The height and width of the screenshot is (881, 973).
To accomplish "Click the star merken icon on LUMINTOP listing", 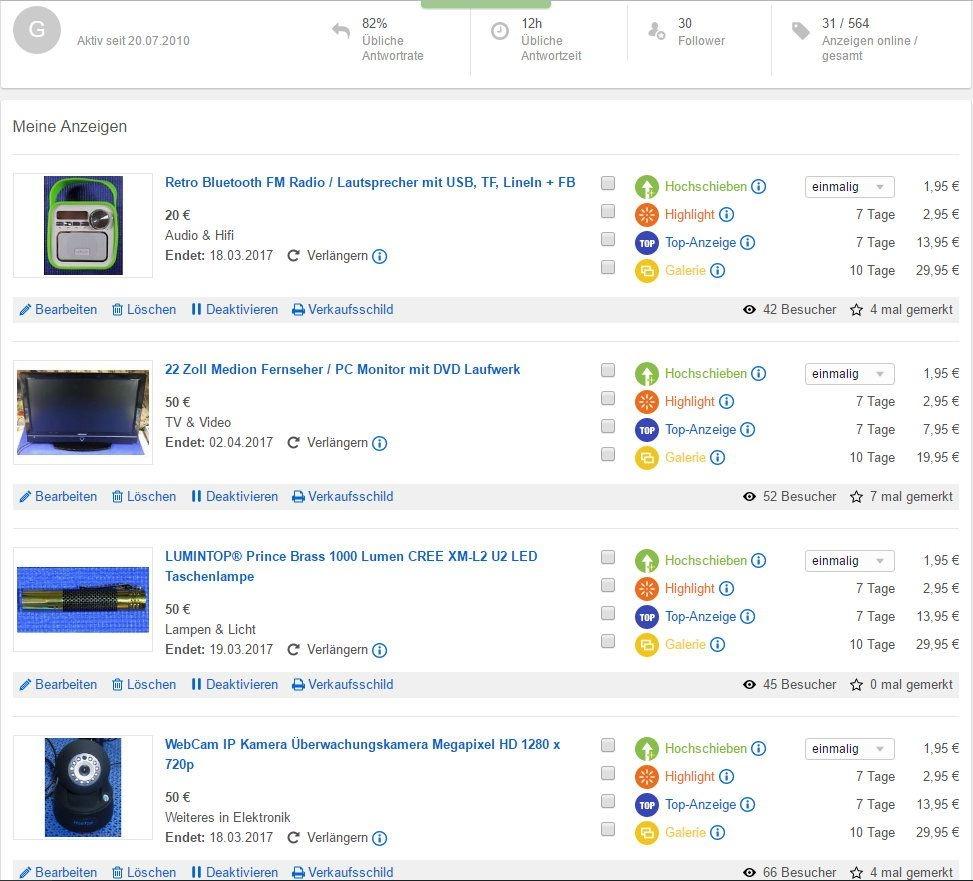I will (x=856, y=685).
